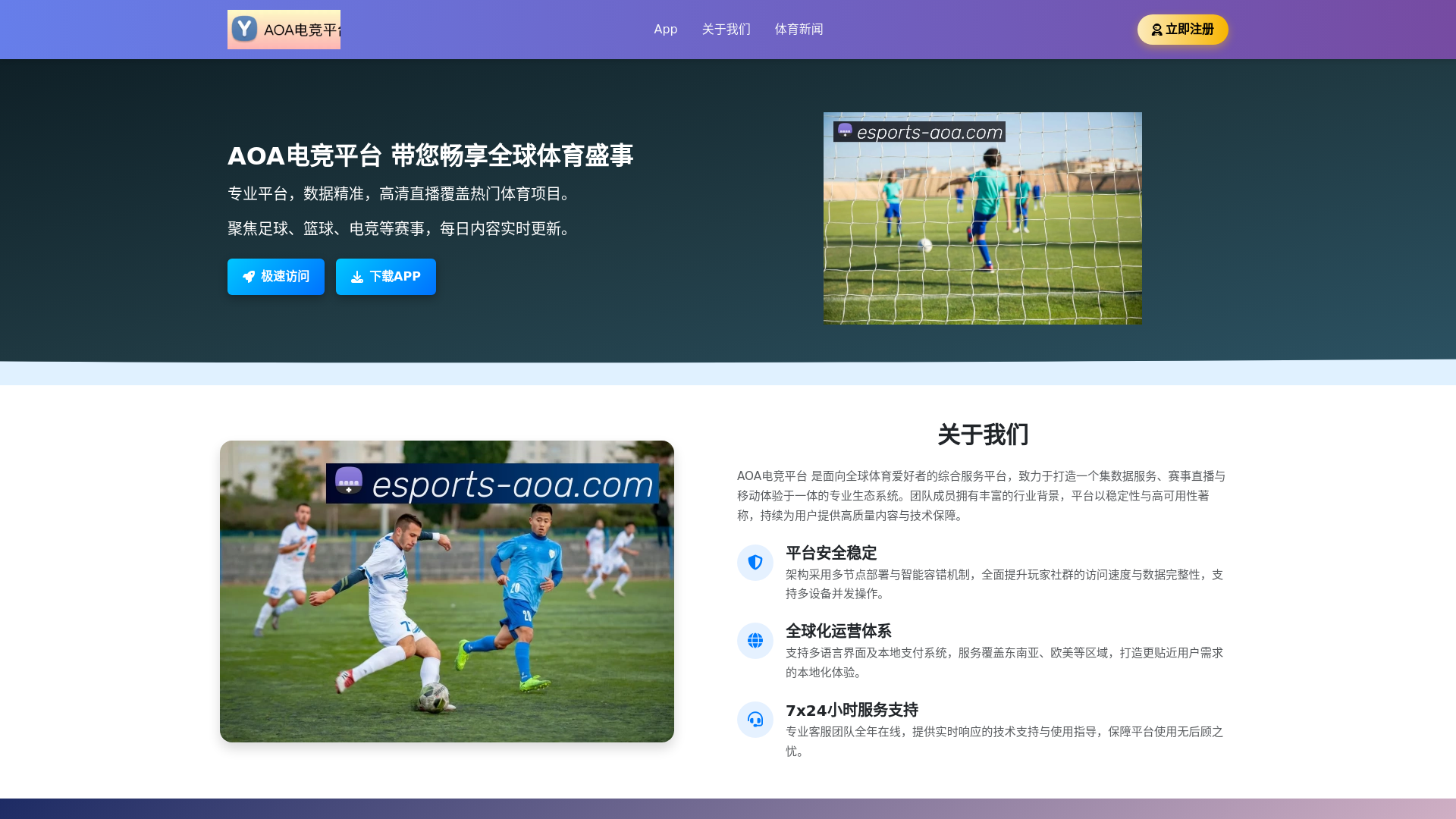Select paragraph starting AOA电竞平台 是面向全球体育爱好者
The width and height of the screenshot is (1456, 819).
click(x=981, y=496)
